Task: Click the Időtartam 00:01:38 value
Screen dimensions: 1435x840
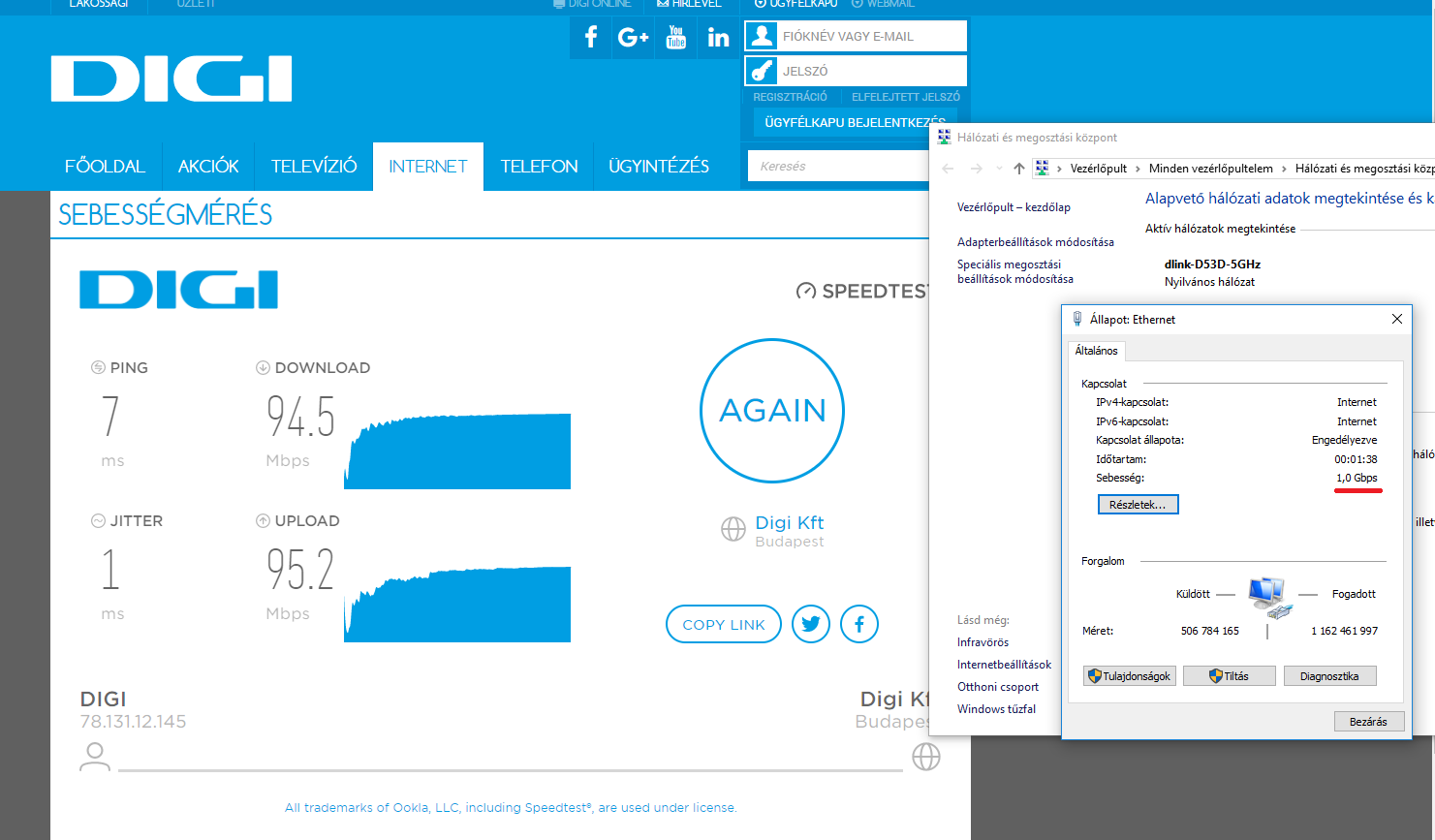Action: 1356,459
